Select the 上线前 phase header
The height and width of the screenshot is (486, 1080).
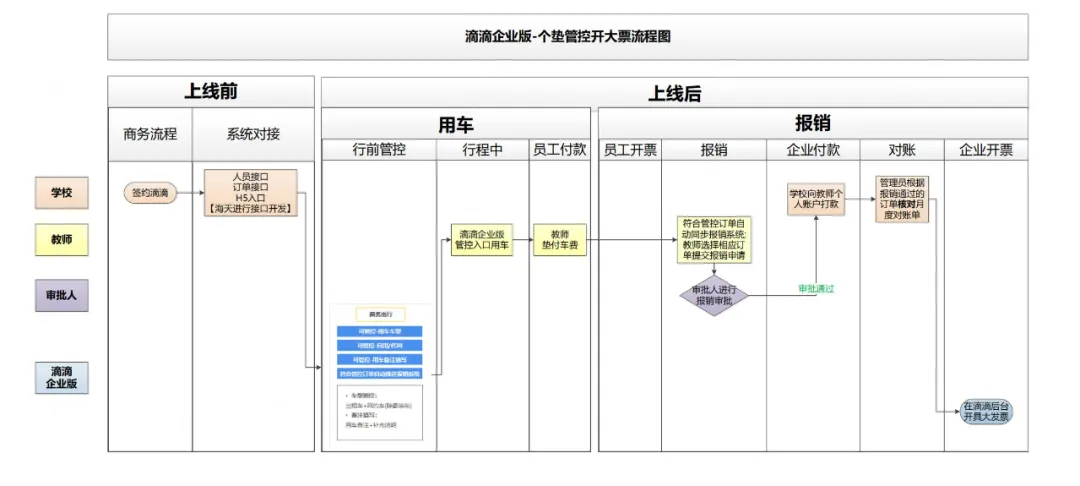pos(211,92)
